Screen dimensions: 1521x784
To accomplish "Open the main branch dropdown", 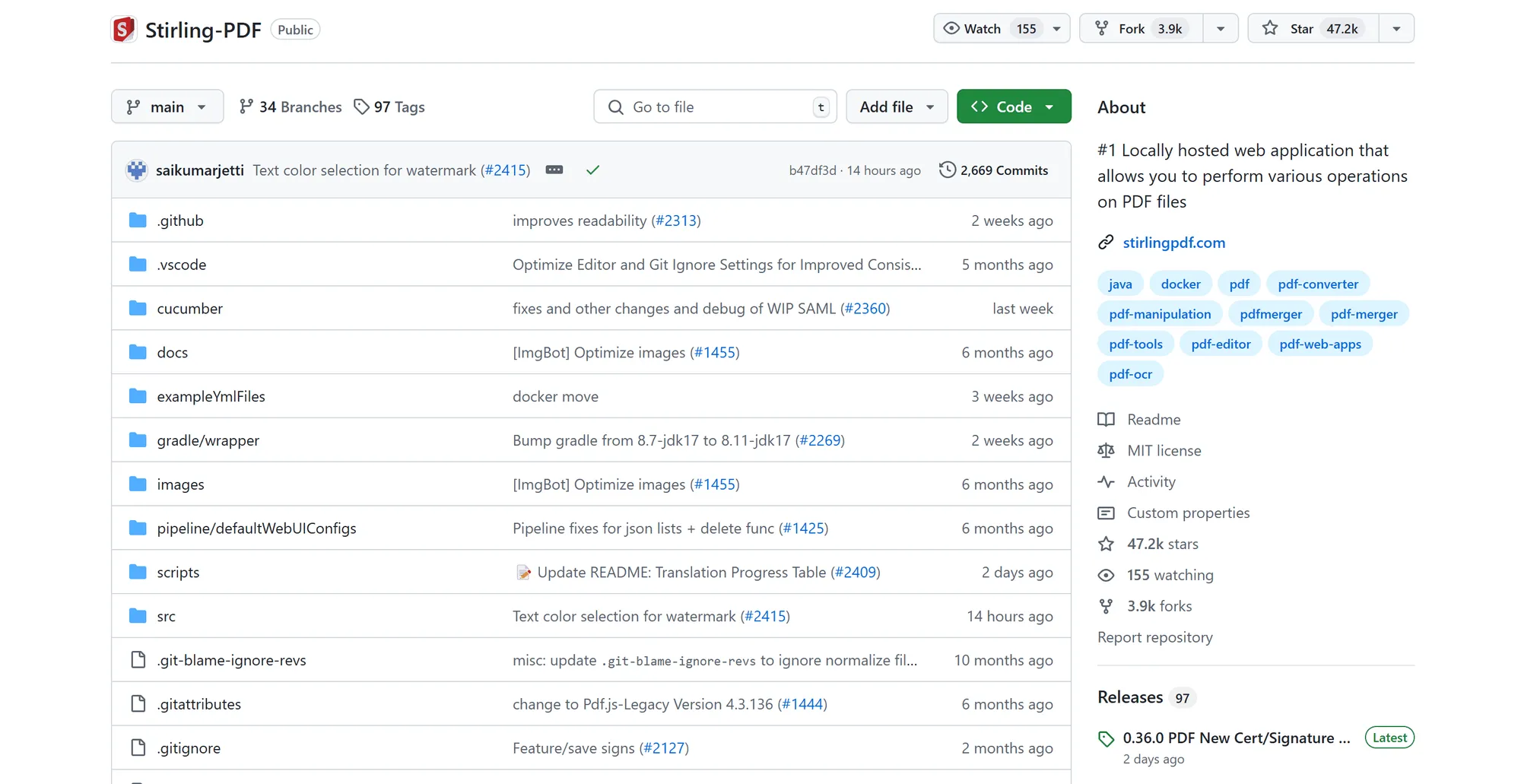I will [167, 107].
